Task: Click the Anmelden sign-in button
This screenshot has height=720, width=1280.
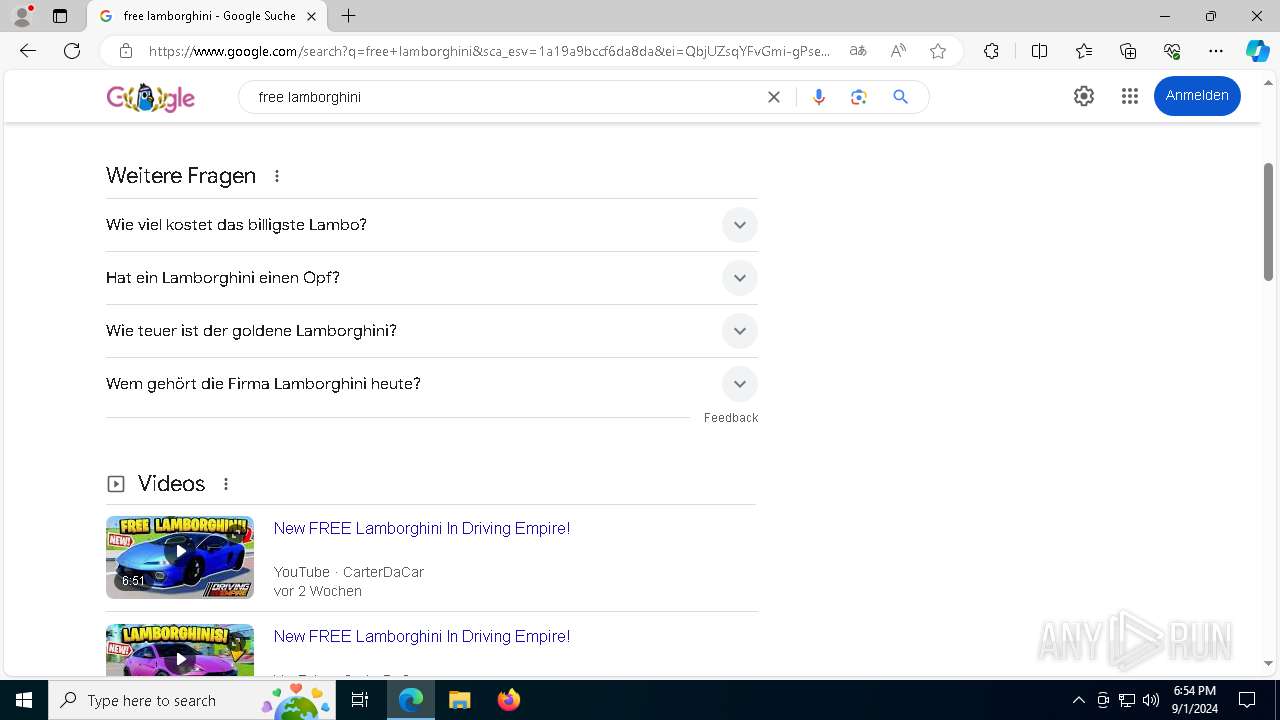Action: pos(1197,96)
